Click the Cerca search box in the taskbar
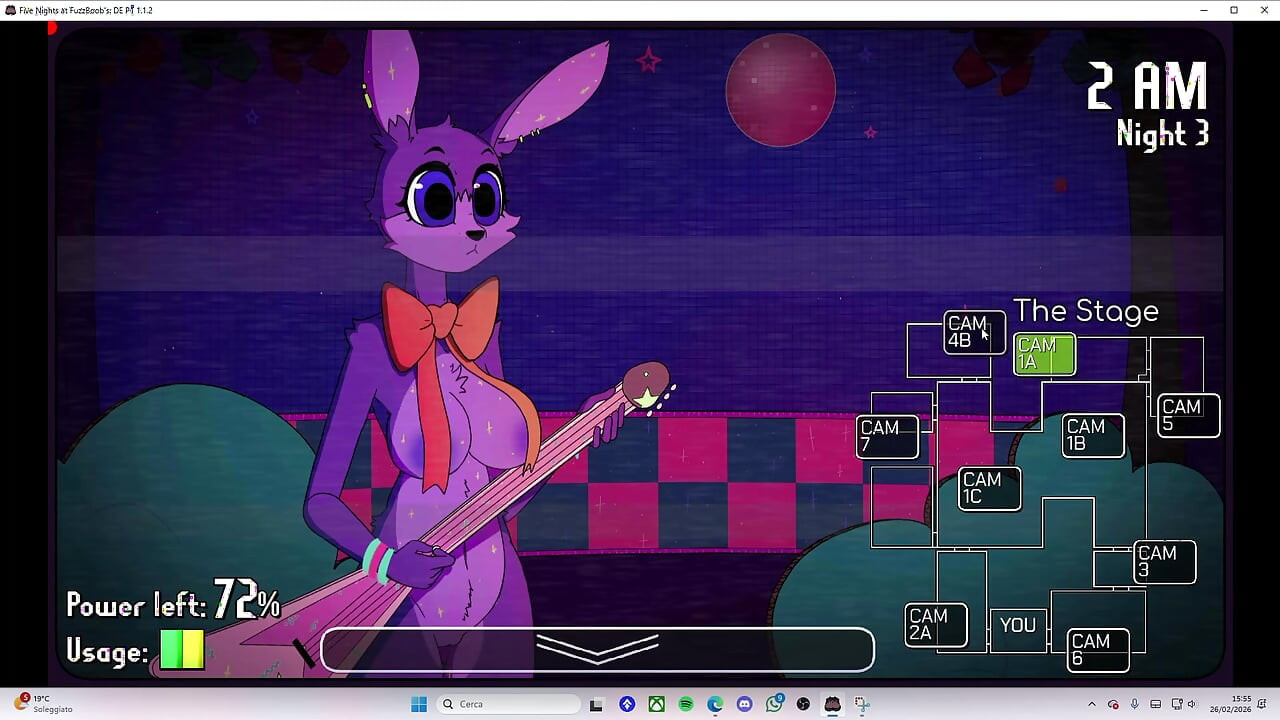Viewport: 1280px width, 720px height. [x=507, y=704]
